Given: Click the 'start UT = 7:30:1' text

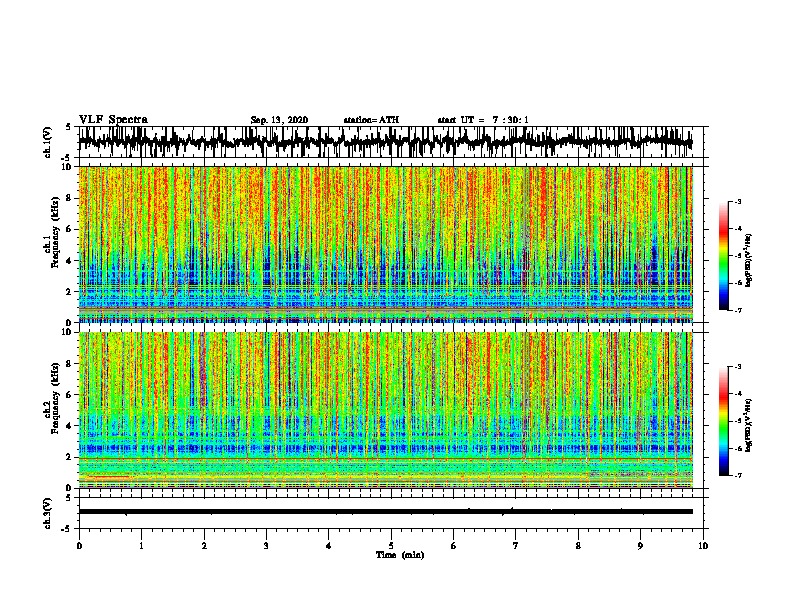Looking at the screenshot, I should (483, 120).
